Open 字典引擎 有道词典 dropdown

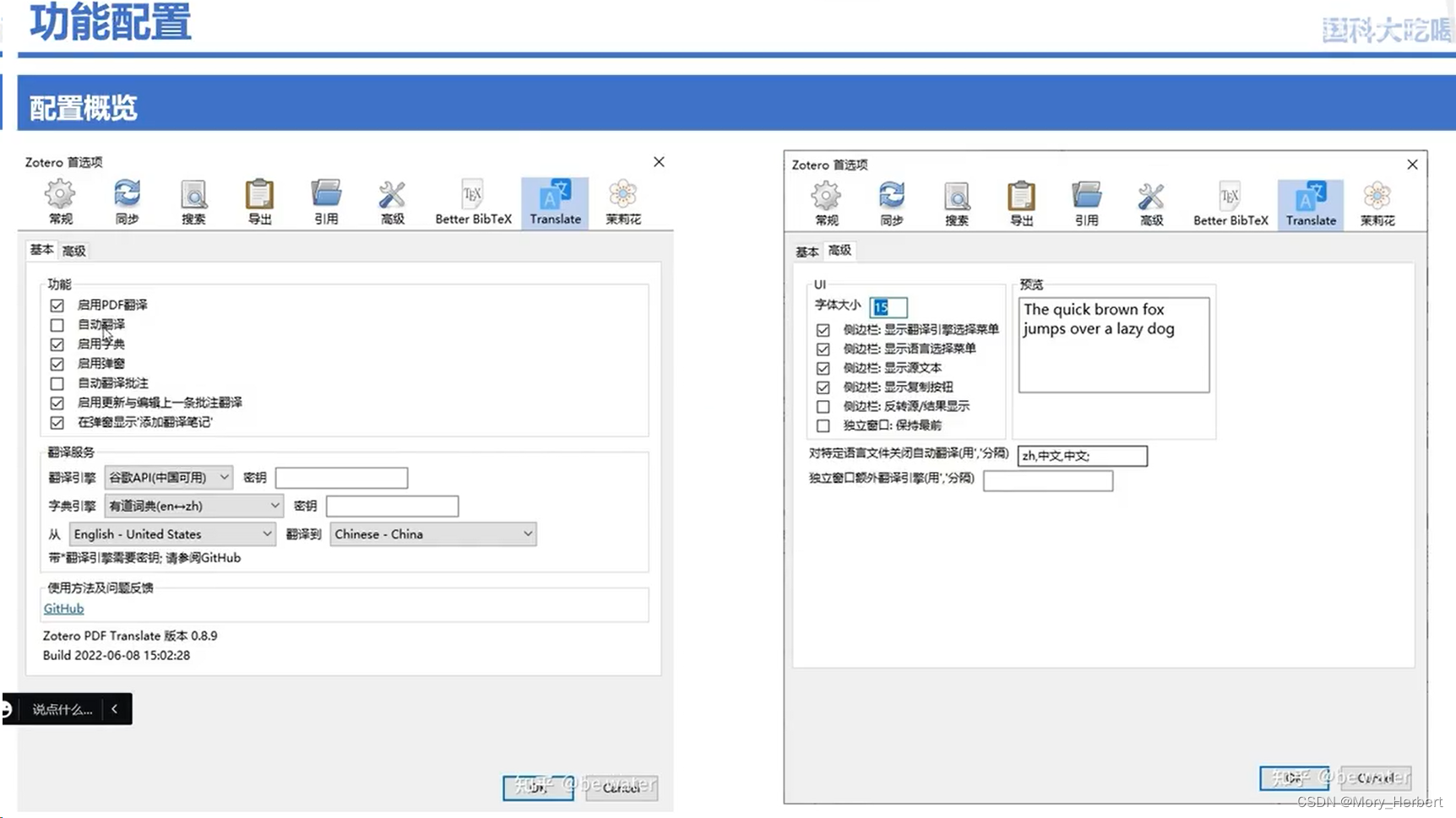(x=194, y=507)
